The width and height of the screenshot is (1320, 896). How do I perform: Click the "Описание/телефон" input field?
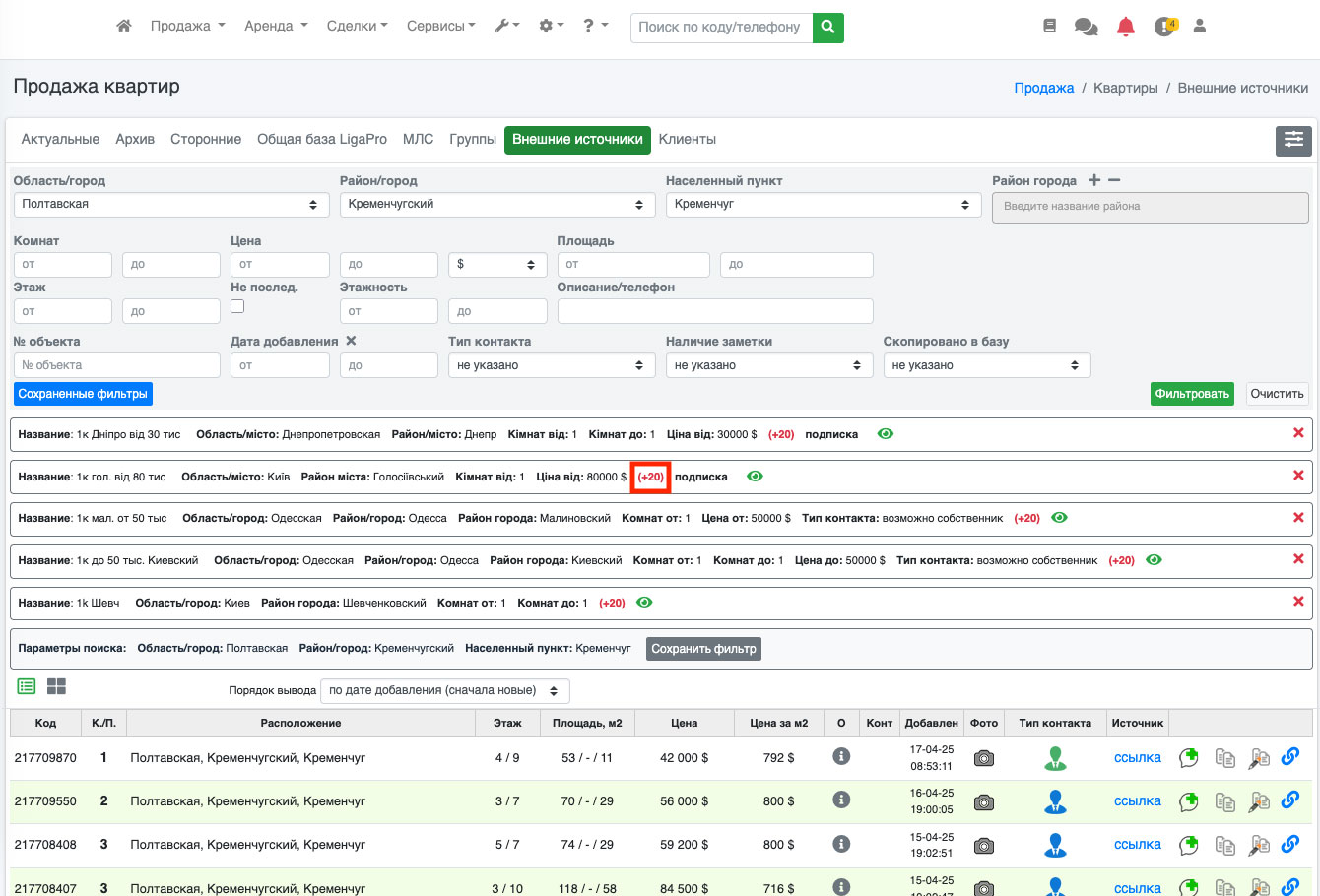pos(714,311)
